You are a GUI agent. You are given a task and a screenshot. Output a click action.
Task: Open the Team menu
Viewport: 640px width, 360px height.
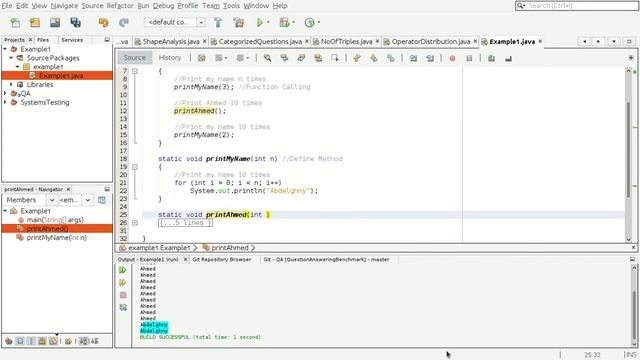211,6
